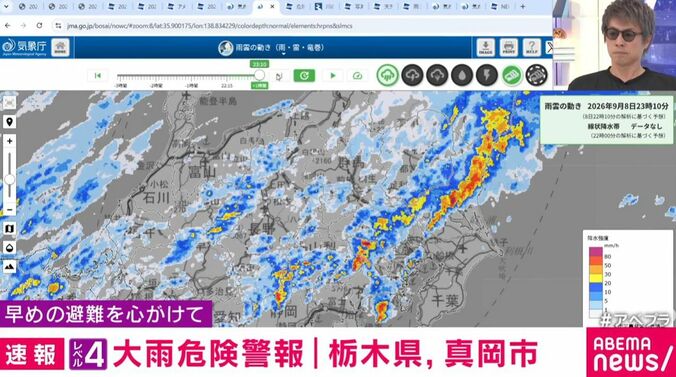Click the 能登半島 label on the map

[x=218, y=101]
